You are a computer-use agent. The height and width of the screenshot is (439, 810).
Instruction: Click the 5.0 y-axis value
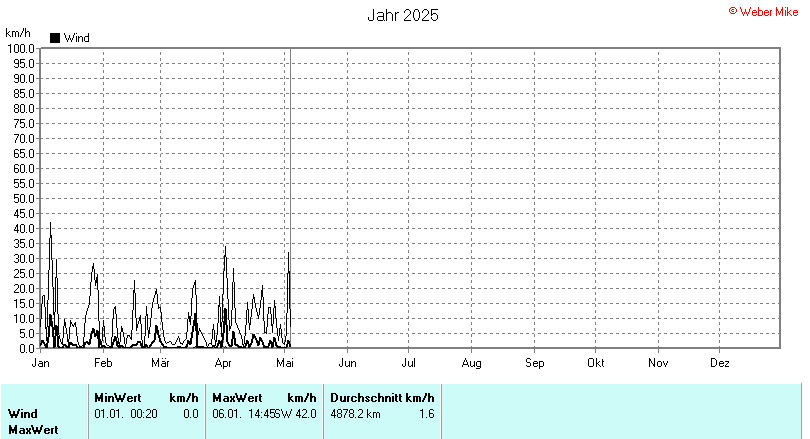26,334
